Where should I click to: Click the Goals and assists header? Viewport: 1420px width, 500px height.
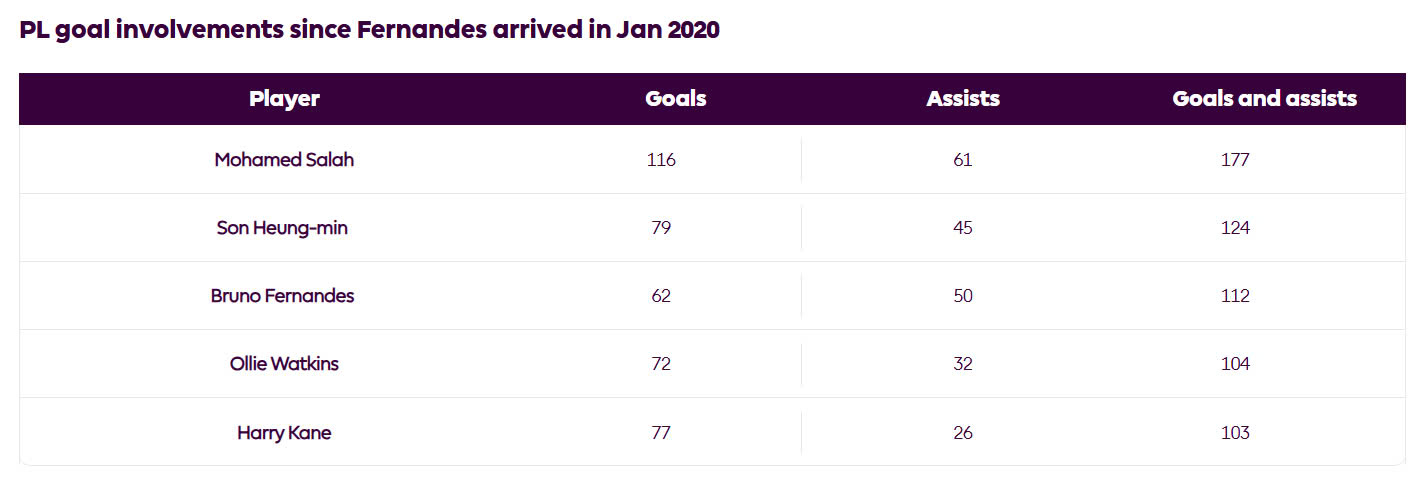(1264, 99)
